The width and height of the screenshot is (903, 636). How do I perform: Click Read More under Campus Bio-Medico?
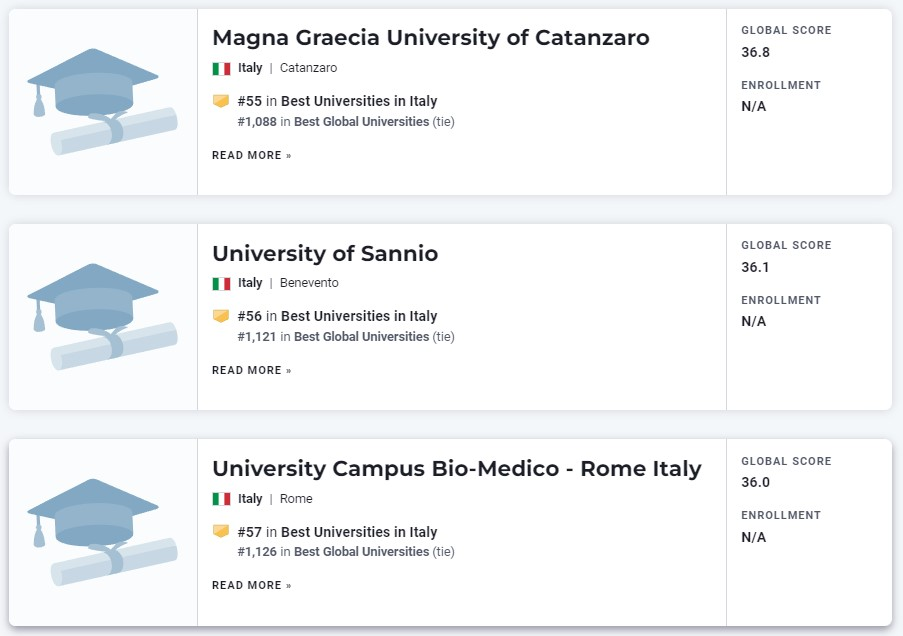(x=252, y=585)
